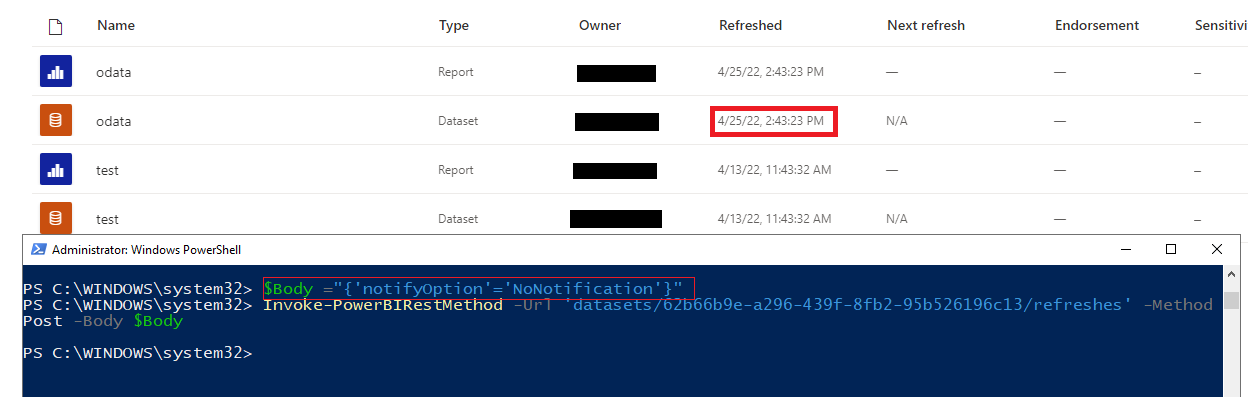Click N/A next refresh for odata dataset
Screen dimensions: 1248x397
click(896, 121)
